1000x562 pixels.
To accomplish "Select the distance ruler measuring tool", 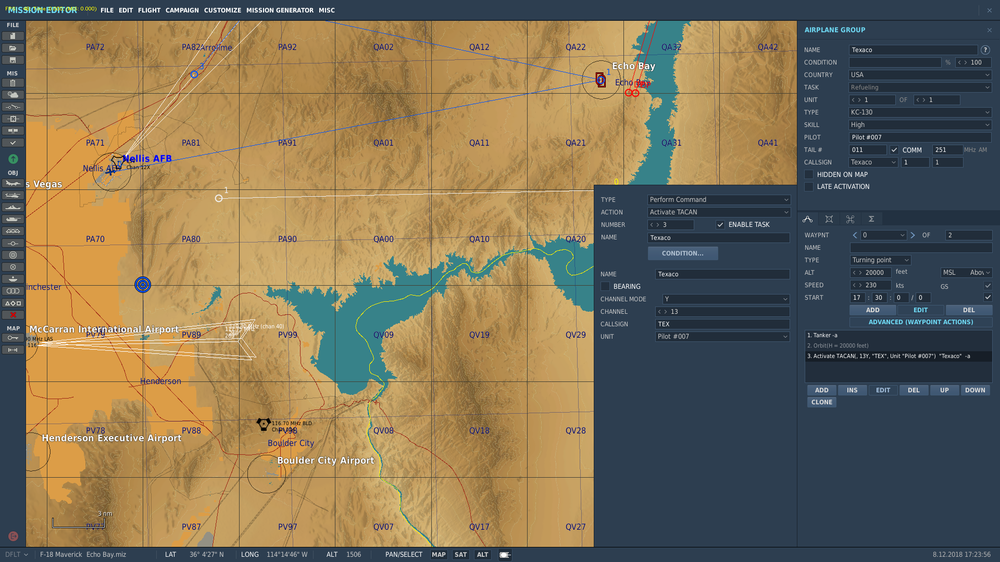I will (x=13, y=350).
